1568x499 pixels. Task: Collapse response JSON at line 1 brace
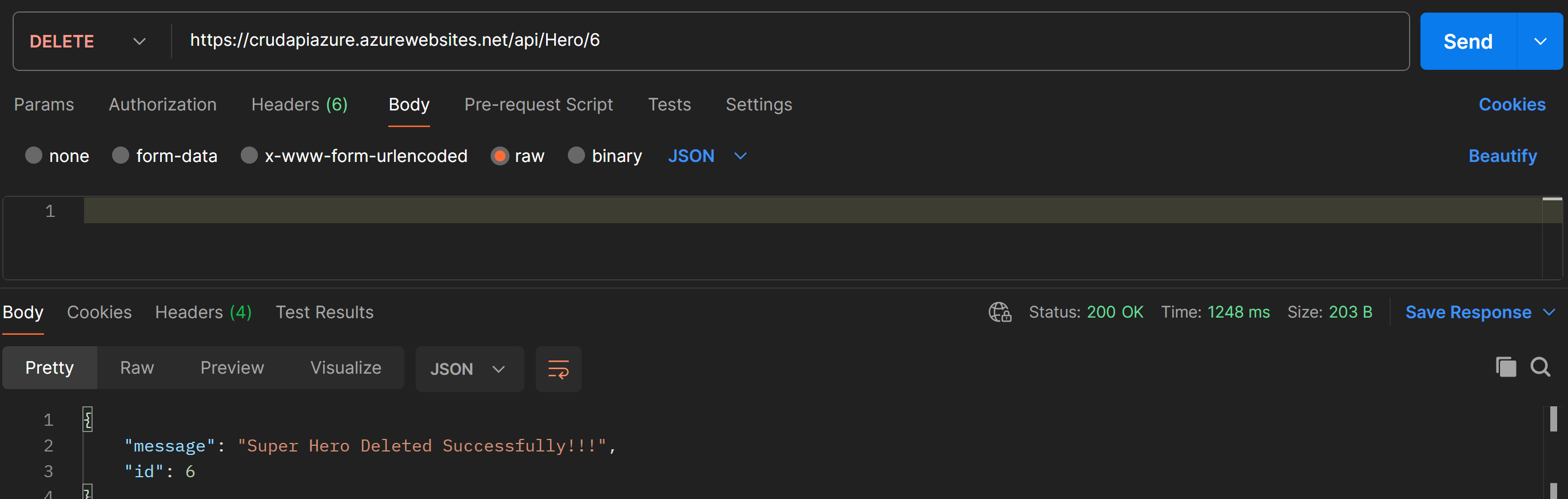point(87,419)
